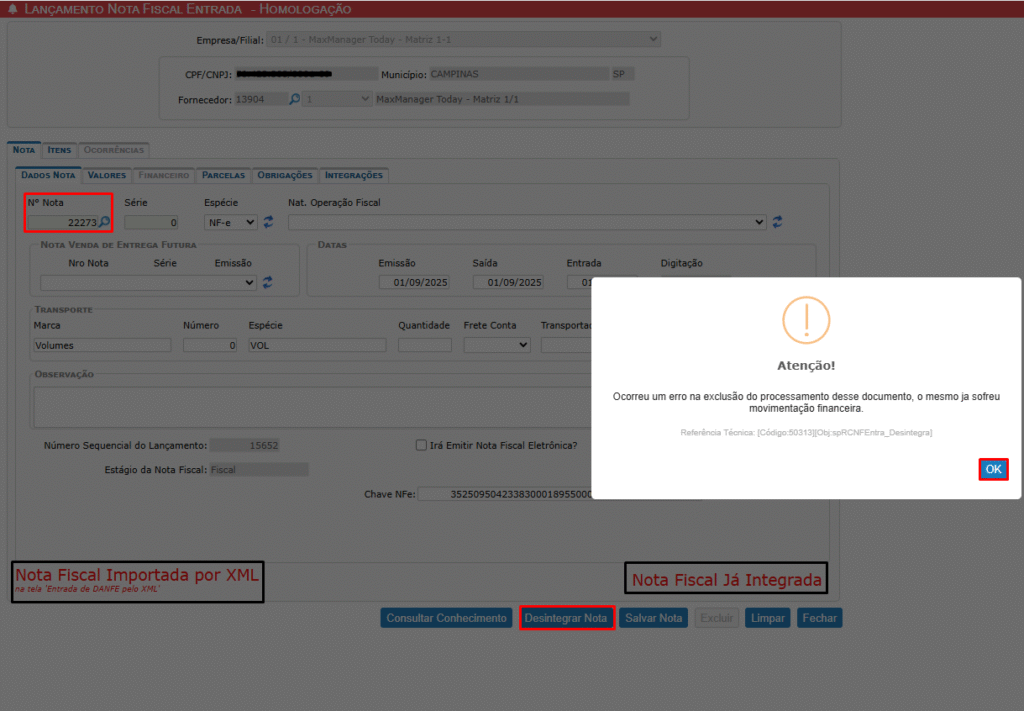This screenshot has width=1024, height=711.
Task: Open the Empresa/Filial dropdown
Action: point(463,40)
